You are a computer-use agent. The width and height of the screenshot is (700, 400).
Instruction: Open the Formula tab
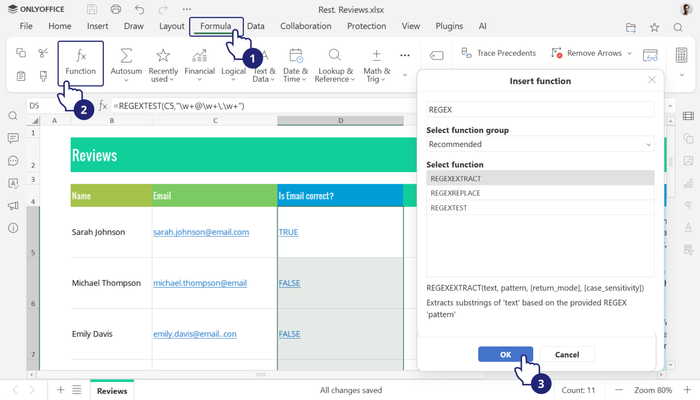pos(215,26)
